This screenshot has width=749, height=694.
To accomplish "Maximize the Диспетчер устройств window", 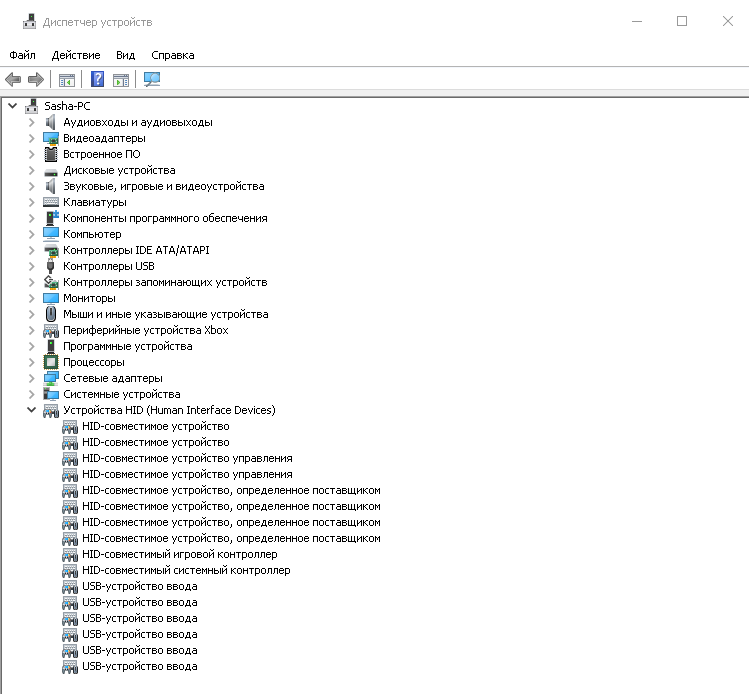I will [682, 21].
